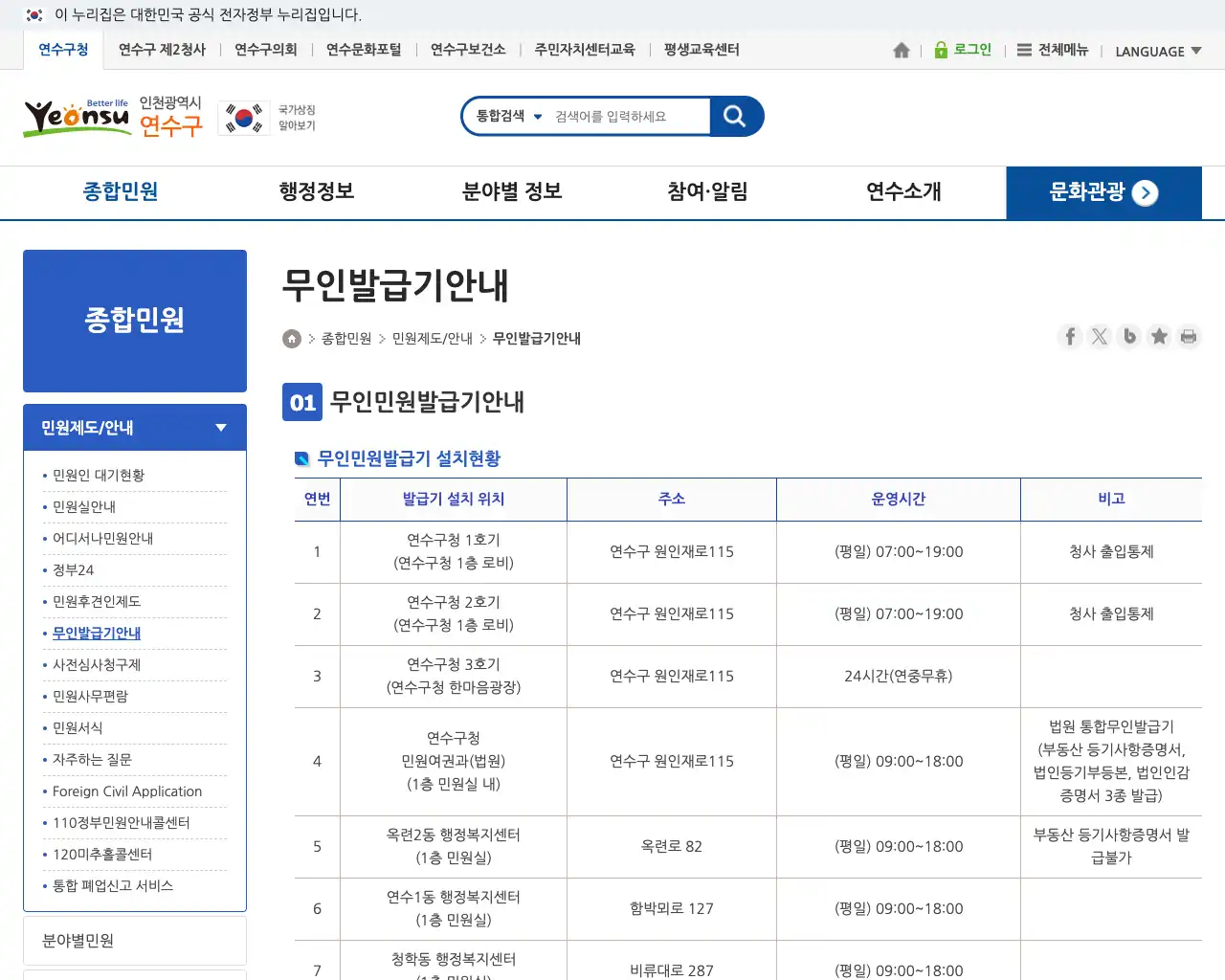Screen dimensions: 1225x980
Task: Click the search text input field
Action: (x=627, y=117)
